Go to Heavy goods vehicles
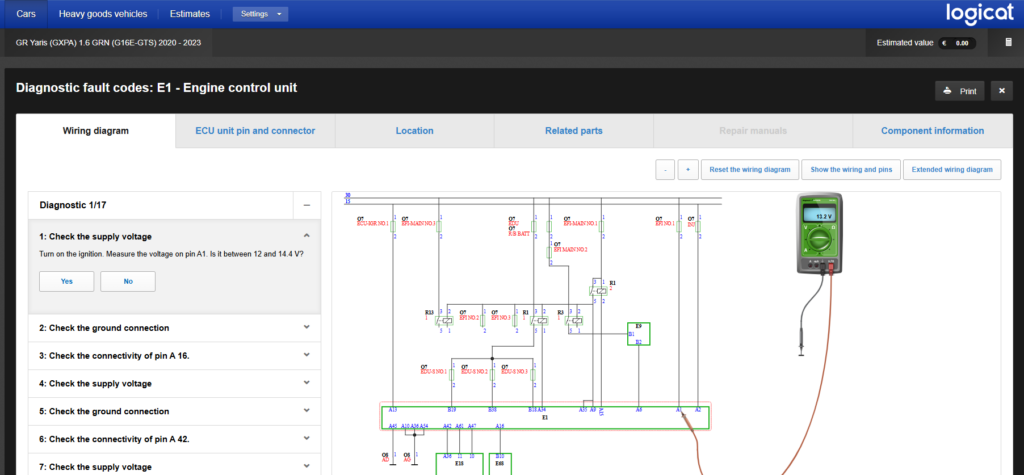Image resolution: width=1024 pixels, height=475 pixels. click(103, 14)
